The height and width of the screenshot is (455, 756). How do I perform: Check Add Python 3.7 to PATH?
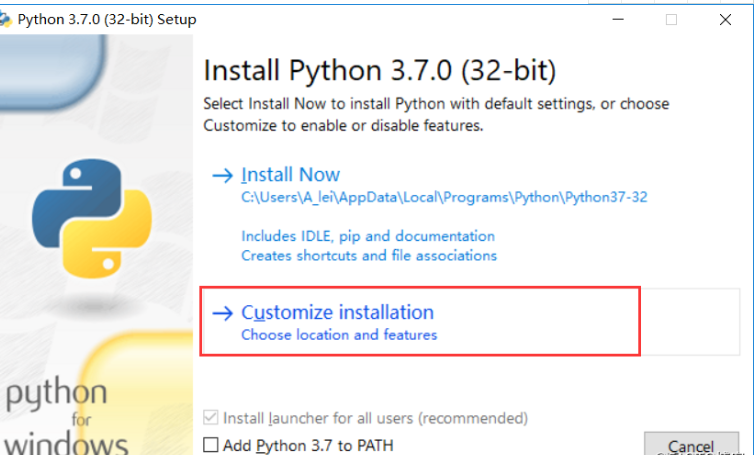tap(211, 444)
